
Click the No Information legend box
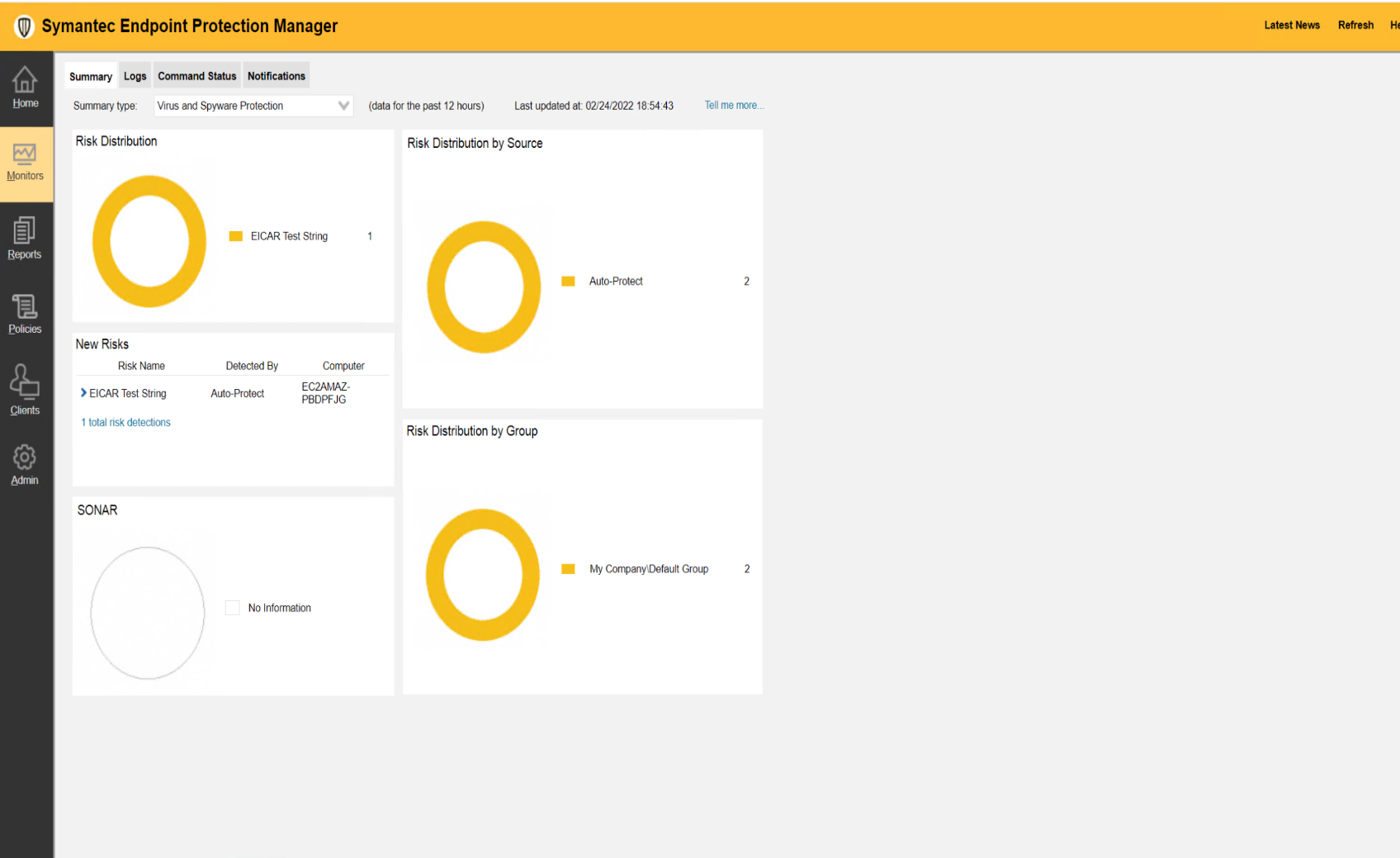point(232,607)
